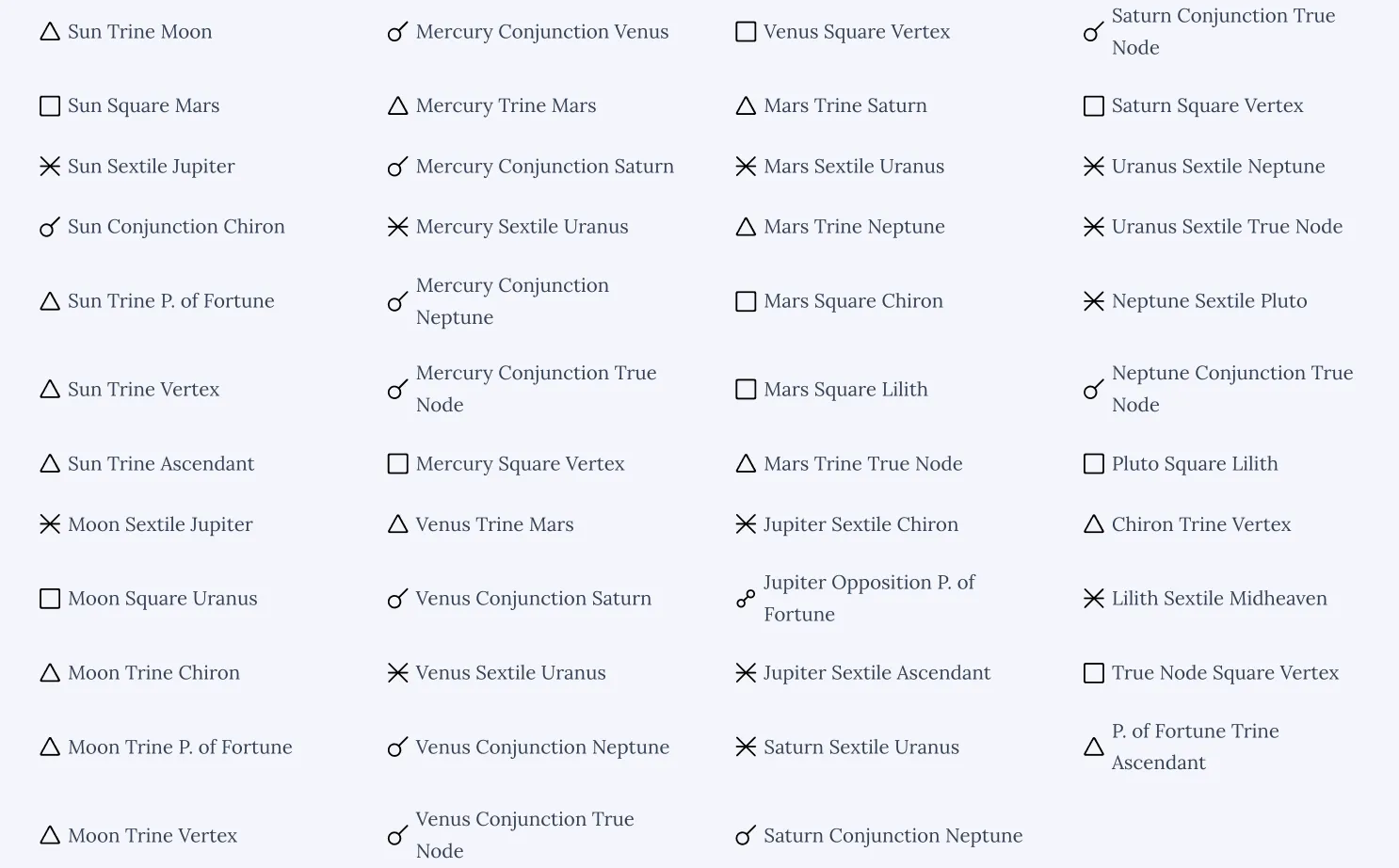Open Venus Conjunction Saturn aspect
Screen dimensions: 1399x868
[533, 599]
